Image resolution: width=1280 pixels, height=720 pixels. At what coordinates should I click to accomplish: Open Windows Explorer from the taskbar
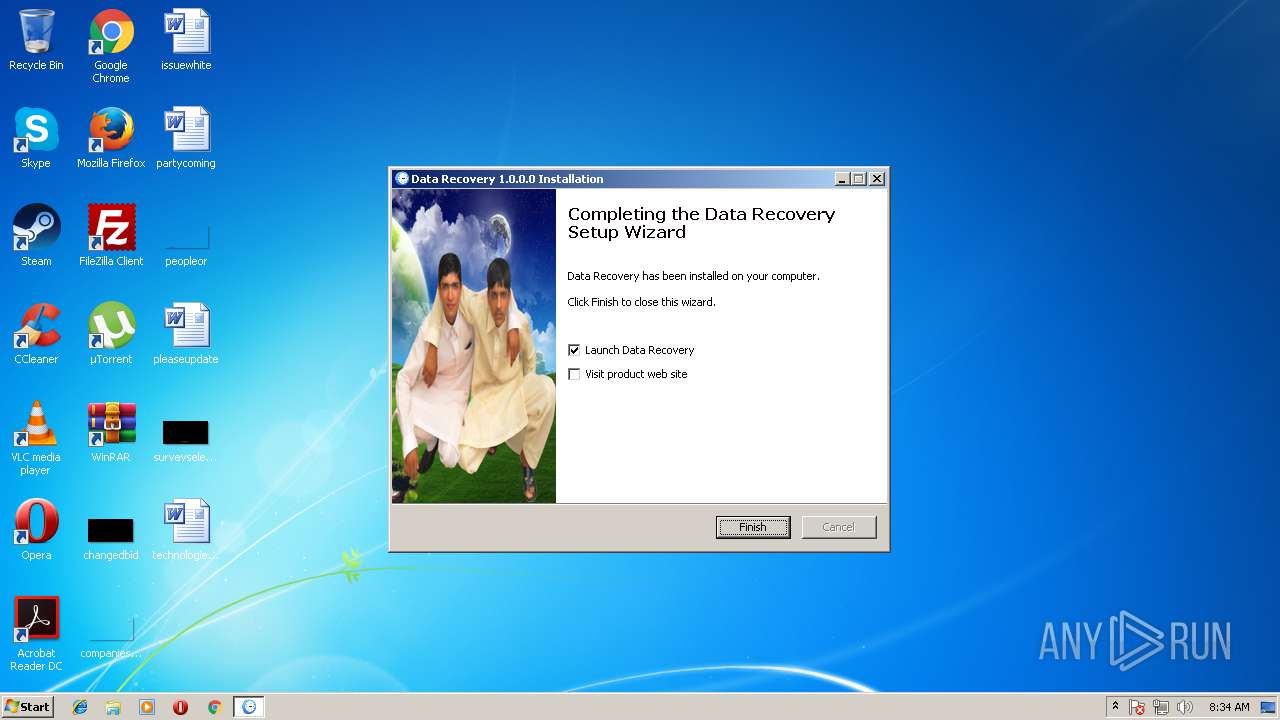[x=113, y=707]
